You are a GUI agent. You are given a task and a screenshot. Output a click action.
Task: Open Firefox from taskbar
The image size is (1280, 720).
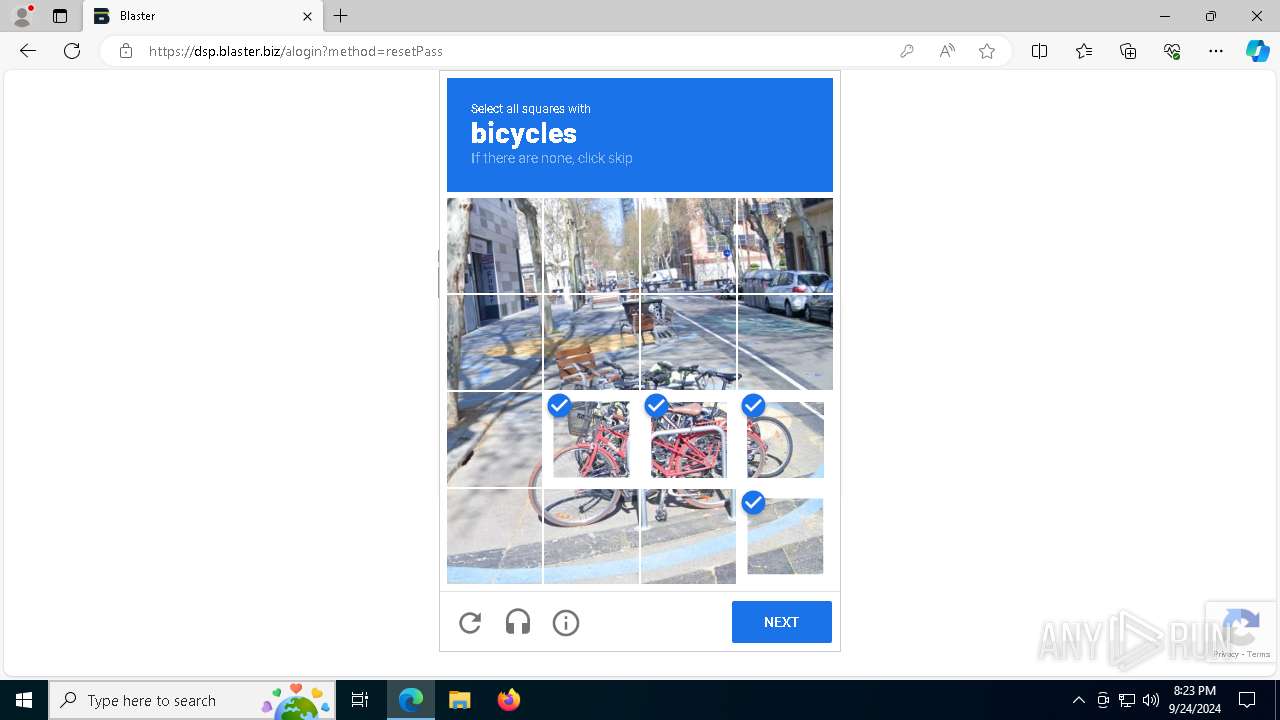508,700
